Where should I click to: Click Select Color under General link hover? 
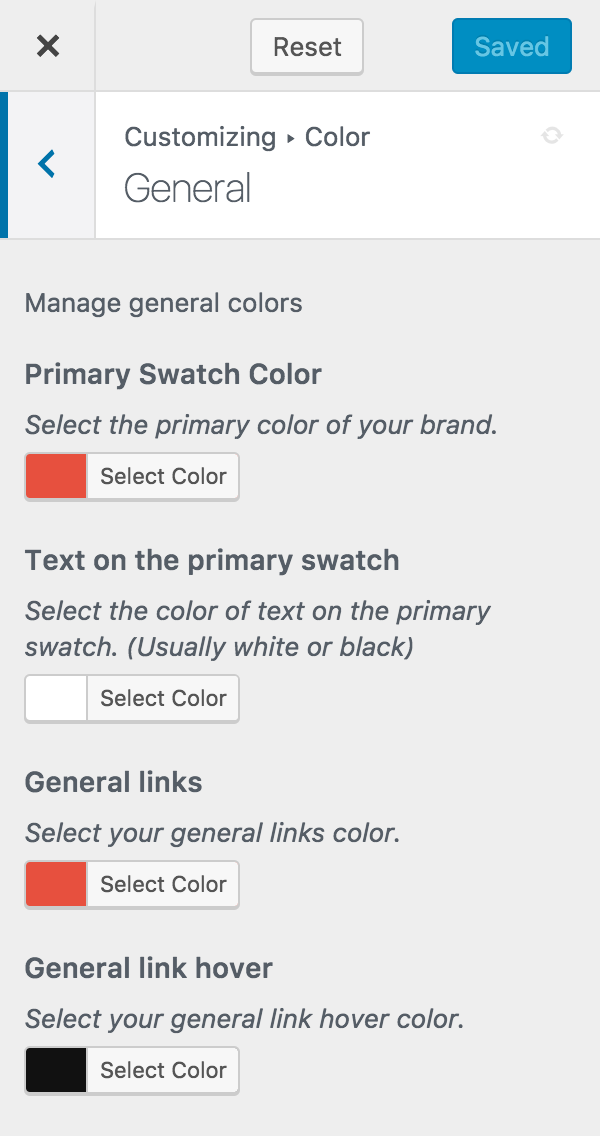[x=163, y=1070]
